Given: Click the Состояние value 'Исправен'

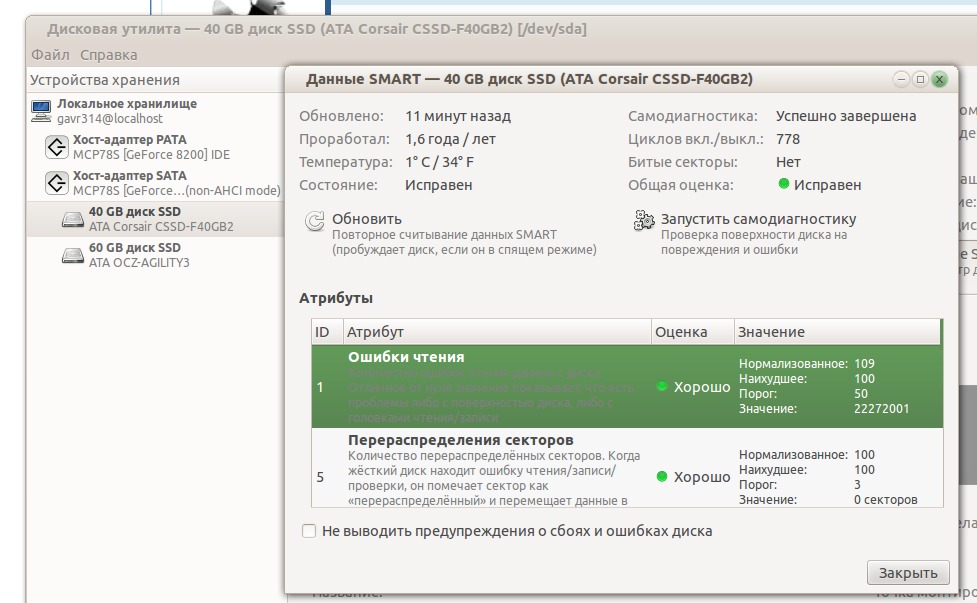Looking at the screenshot, I should [x=439, y=185].
